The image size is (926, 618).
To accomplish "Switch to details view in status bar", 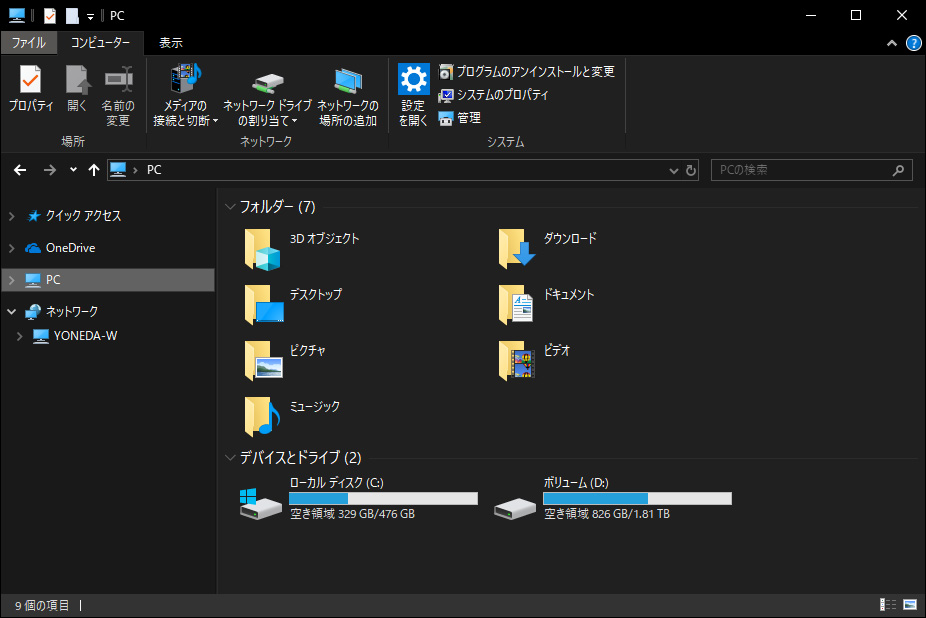I will click(888, 605).
